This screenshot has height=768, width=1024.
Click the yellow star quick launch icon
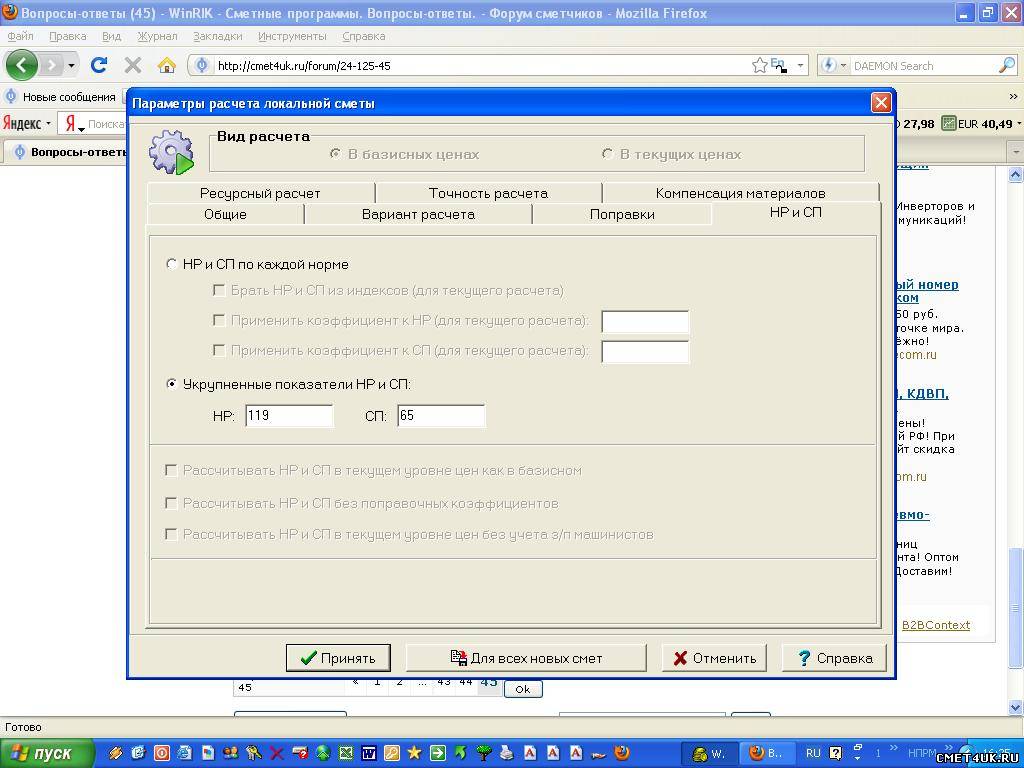(414, 753)
